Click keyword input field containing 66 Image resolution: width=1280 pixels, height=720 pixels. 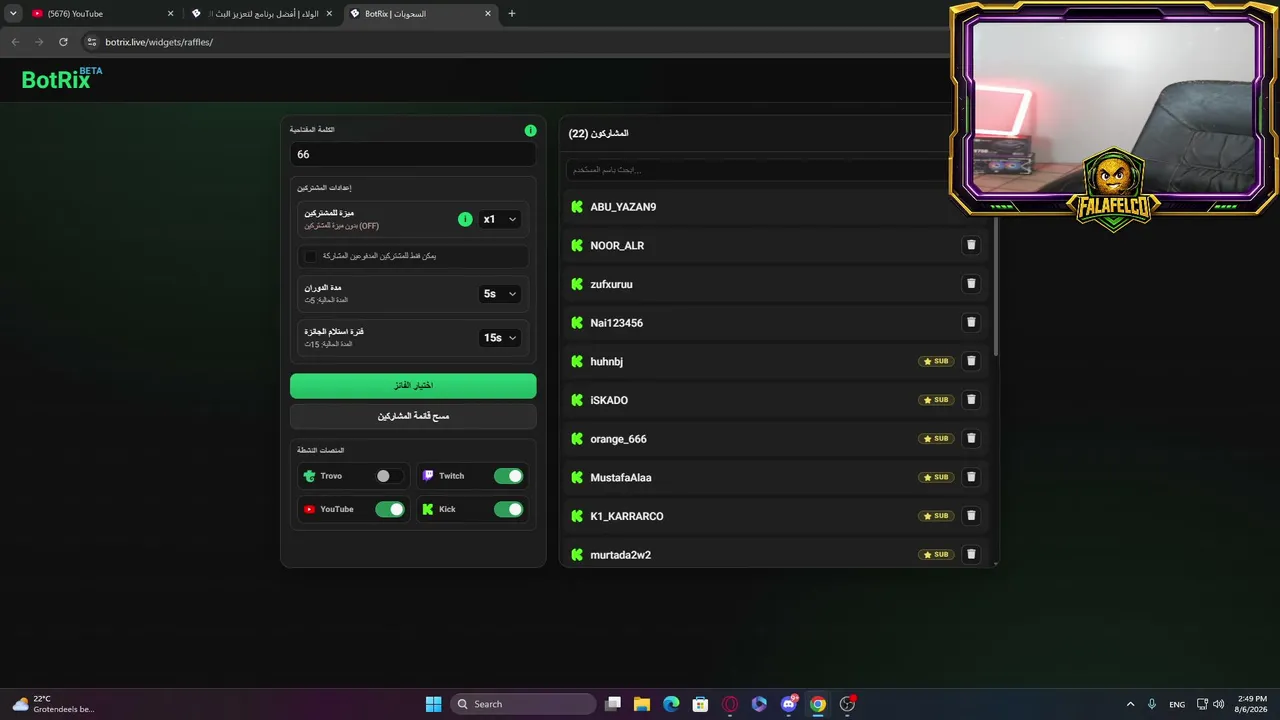click(x=413, y=154)
